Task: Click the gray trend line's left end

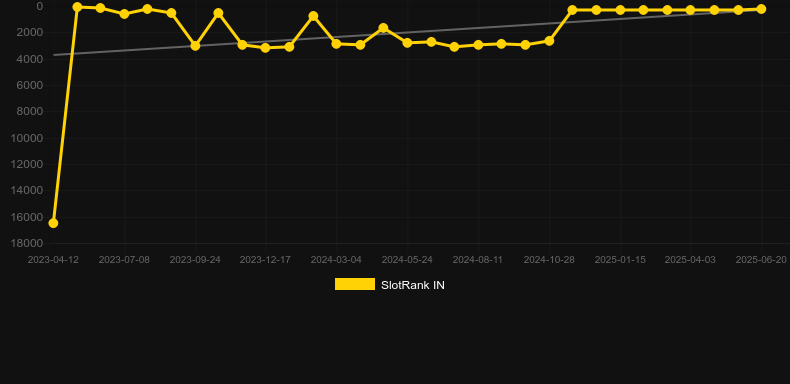Action: click(54, 55)
